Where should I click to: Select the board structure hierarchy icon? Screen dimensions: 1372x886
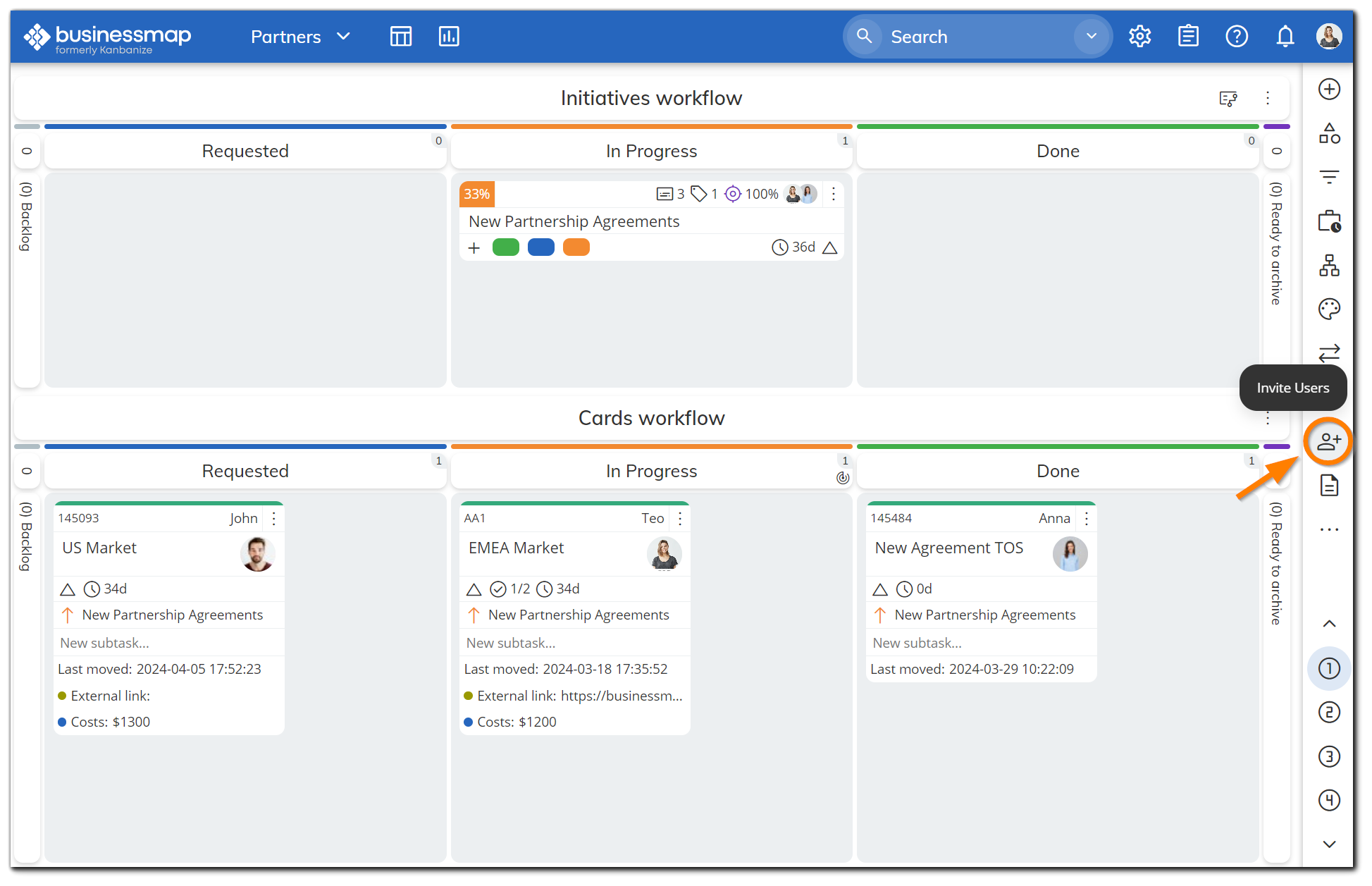[x=1328, y=266]
